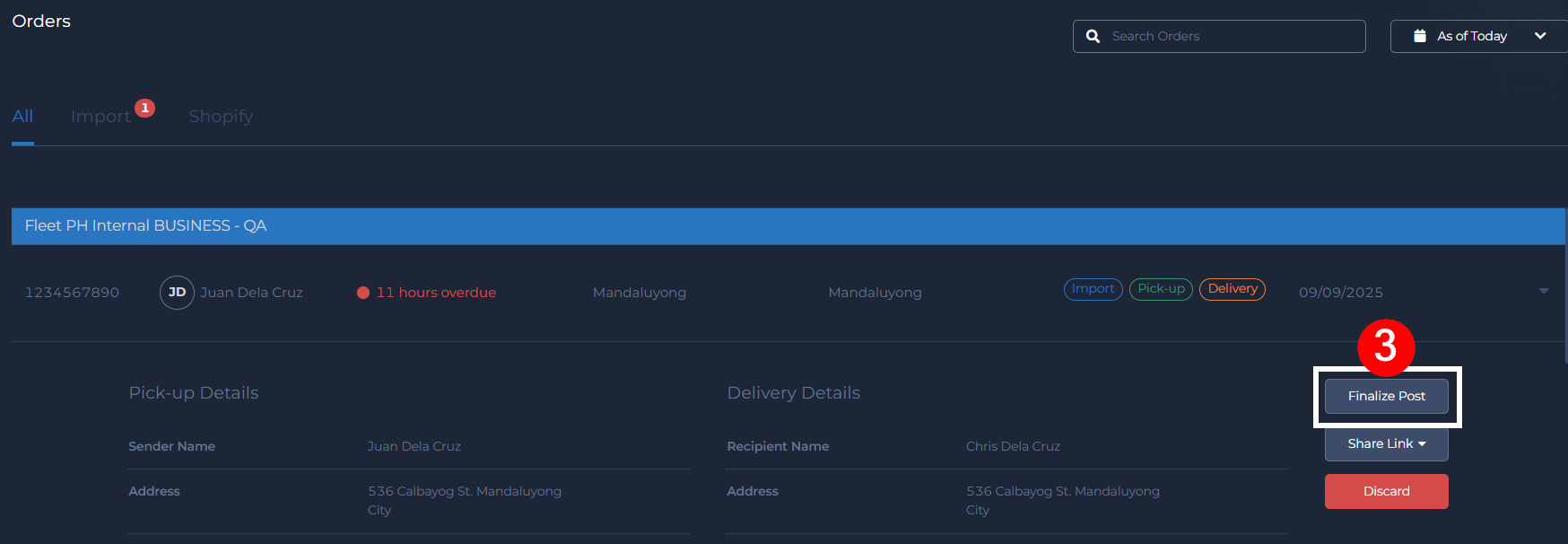
Task: Open the As of Today date dropdown
Action: pos(1480,37)
